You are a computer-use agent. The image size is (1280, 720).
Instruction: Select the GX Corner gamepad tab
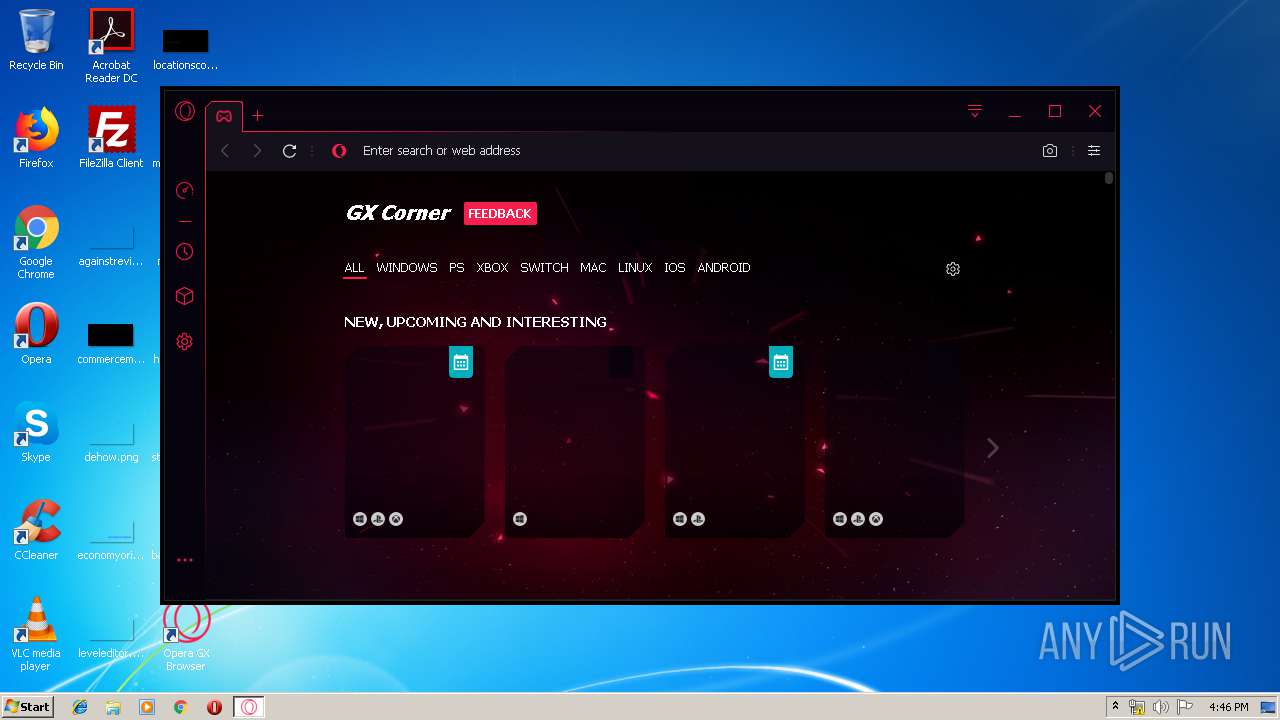(x=224, y=116)
